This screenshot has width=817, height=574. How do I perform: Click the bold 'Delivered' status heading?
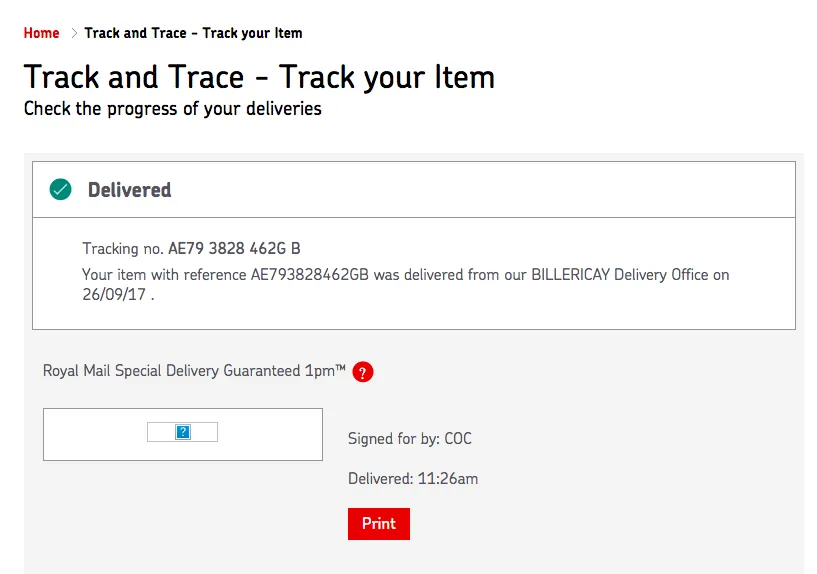click(x=129, y=190)
